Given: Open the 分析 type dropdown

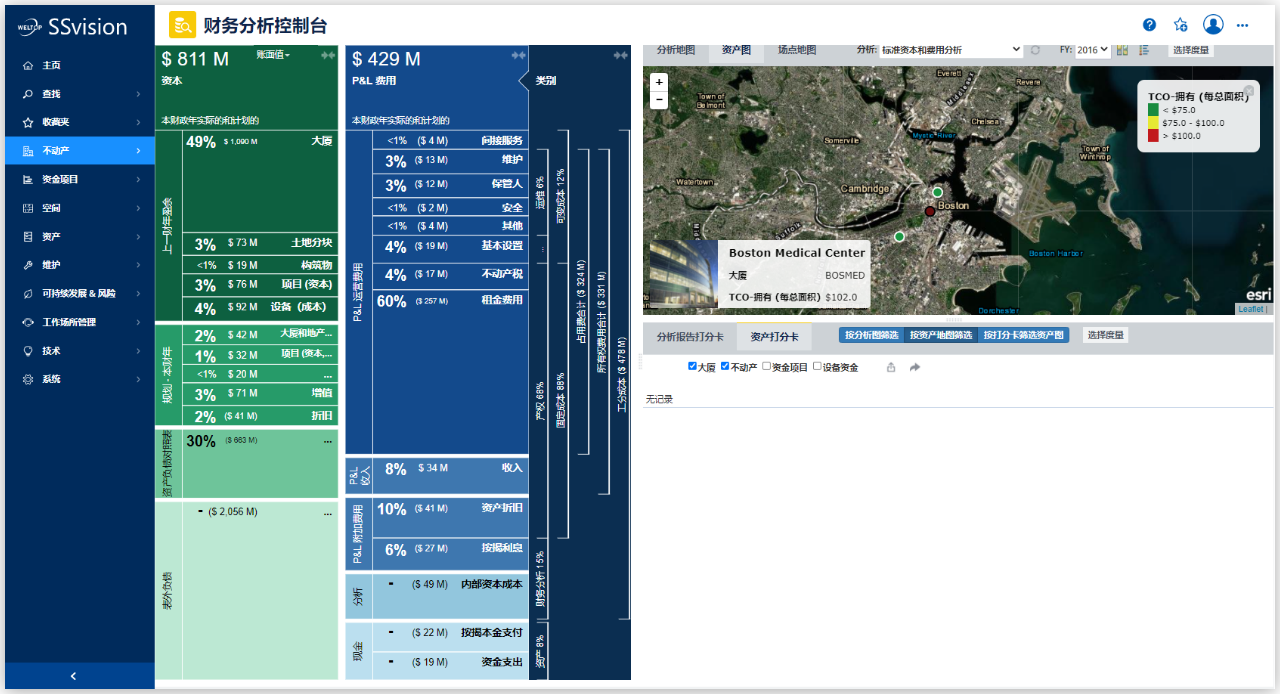Looking at the screenshot, I should point(950,50).
